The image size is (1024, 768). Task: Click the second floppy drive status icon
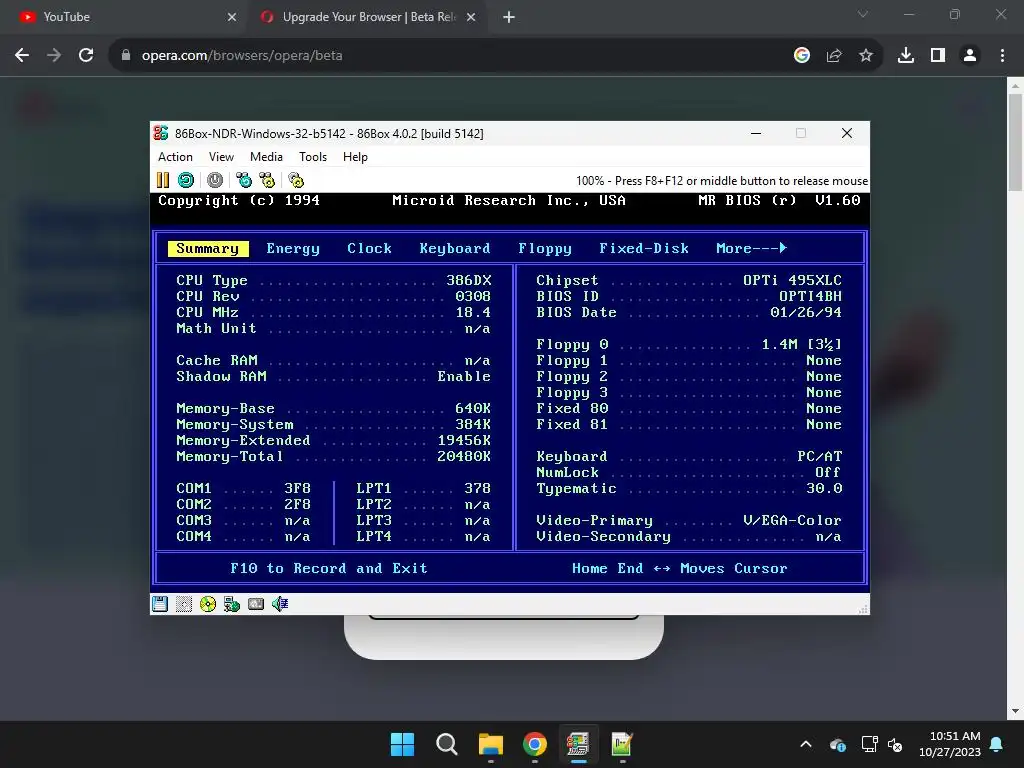[x=184, y=604]
